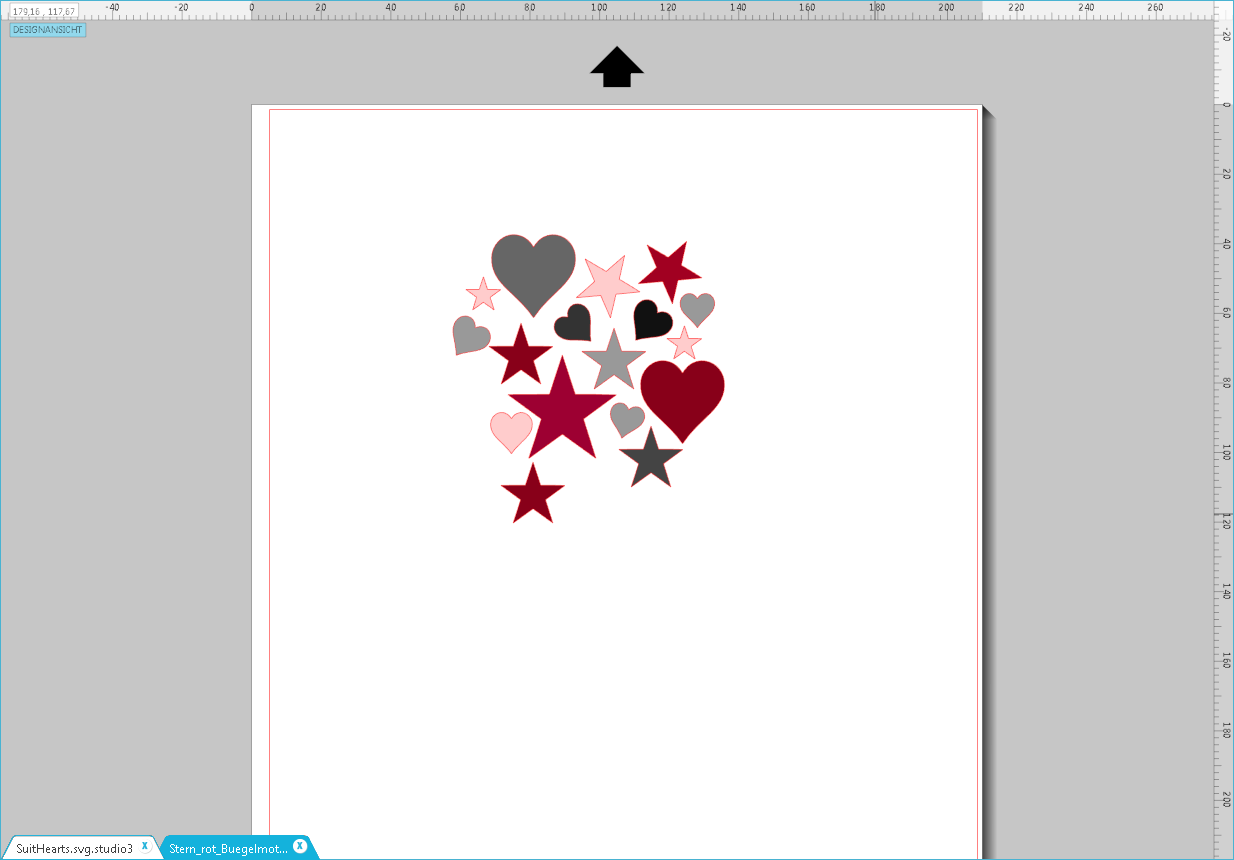Switch to the SuitHearts.svg.studio3 tab
The image size is (1234, 860).
(x=75, y=846)
